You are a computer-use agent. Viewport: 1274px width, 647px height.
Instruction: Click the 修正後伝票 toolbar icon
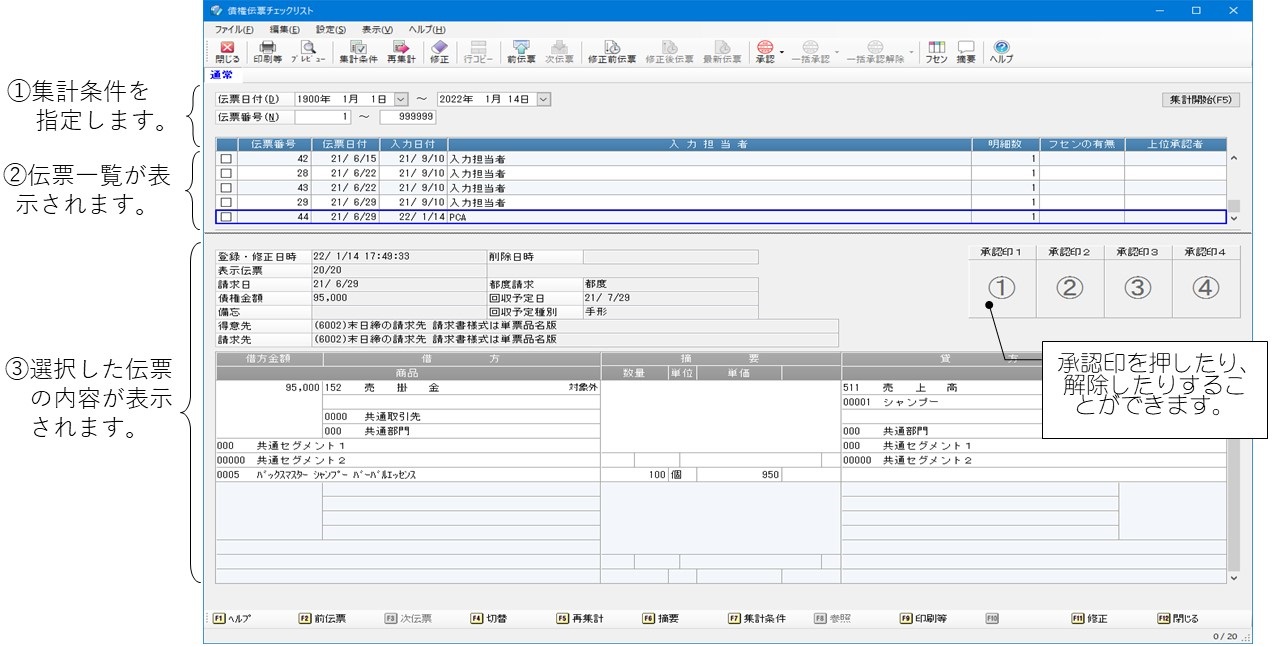pos(669,52)
